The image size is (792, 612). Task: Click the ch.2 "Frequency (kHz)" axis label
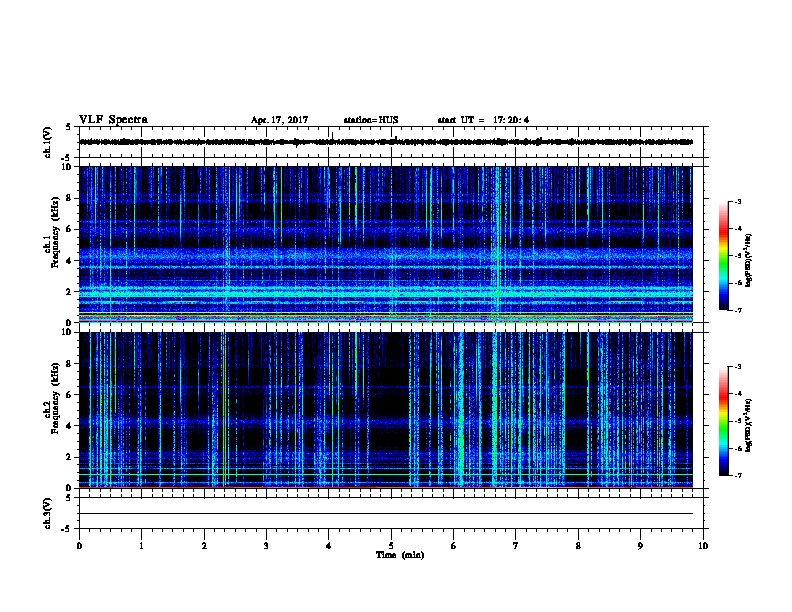(55, 398)
